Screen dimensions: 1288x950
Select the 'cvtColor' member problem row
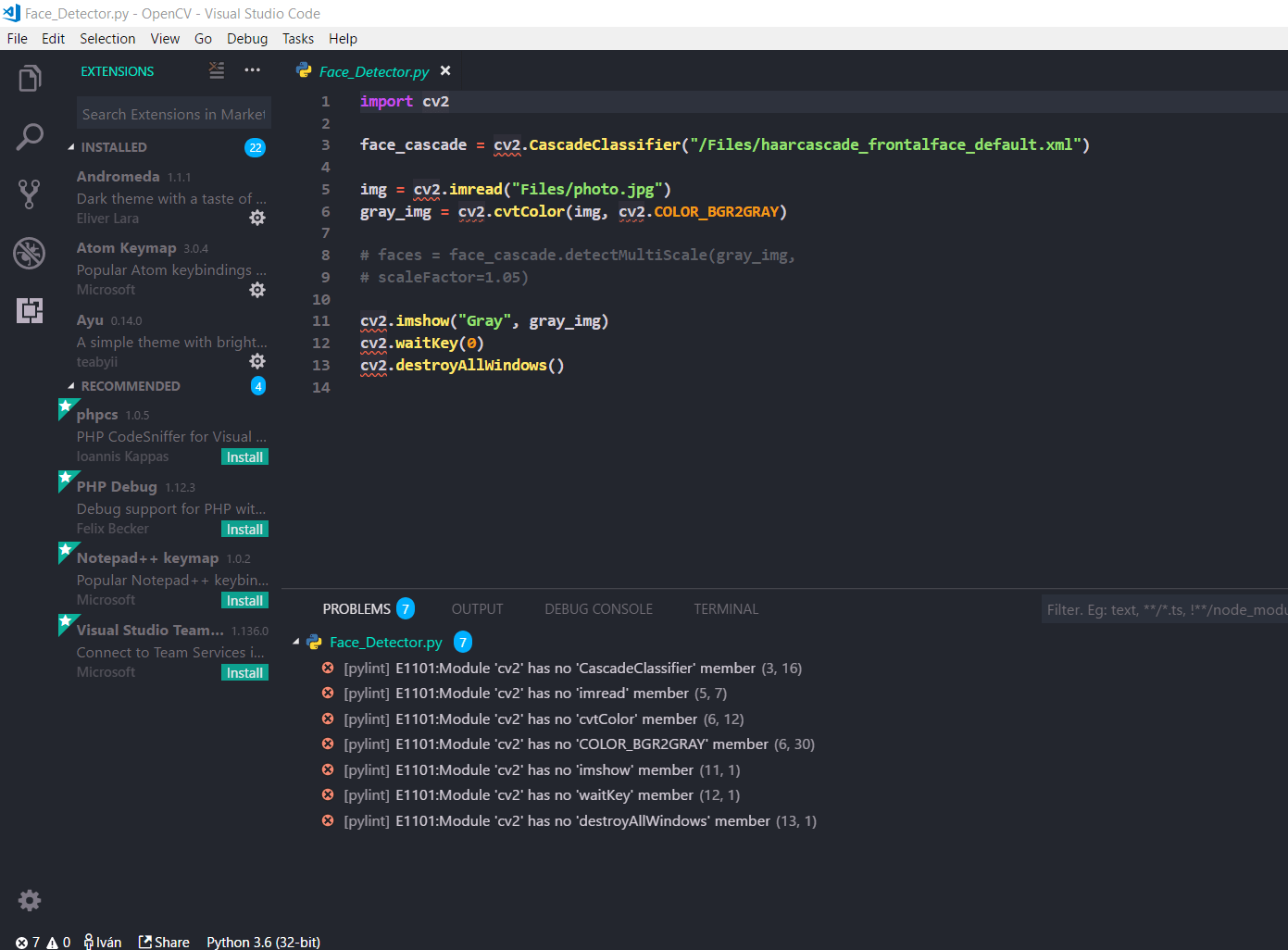(784, 719)
